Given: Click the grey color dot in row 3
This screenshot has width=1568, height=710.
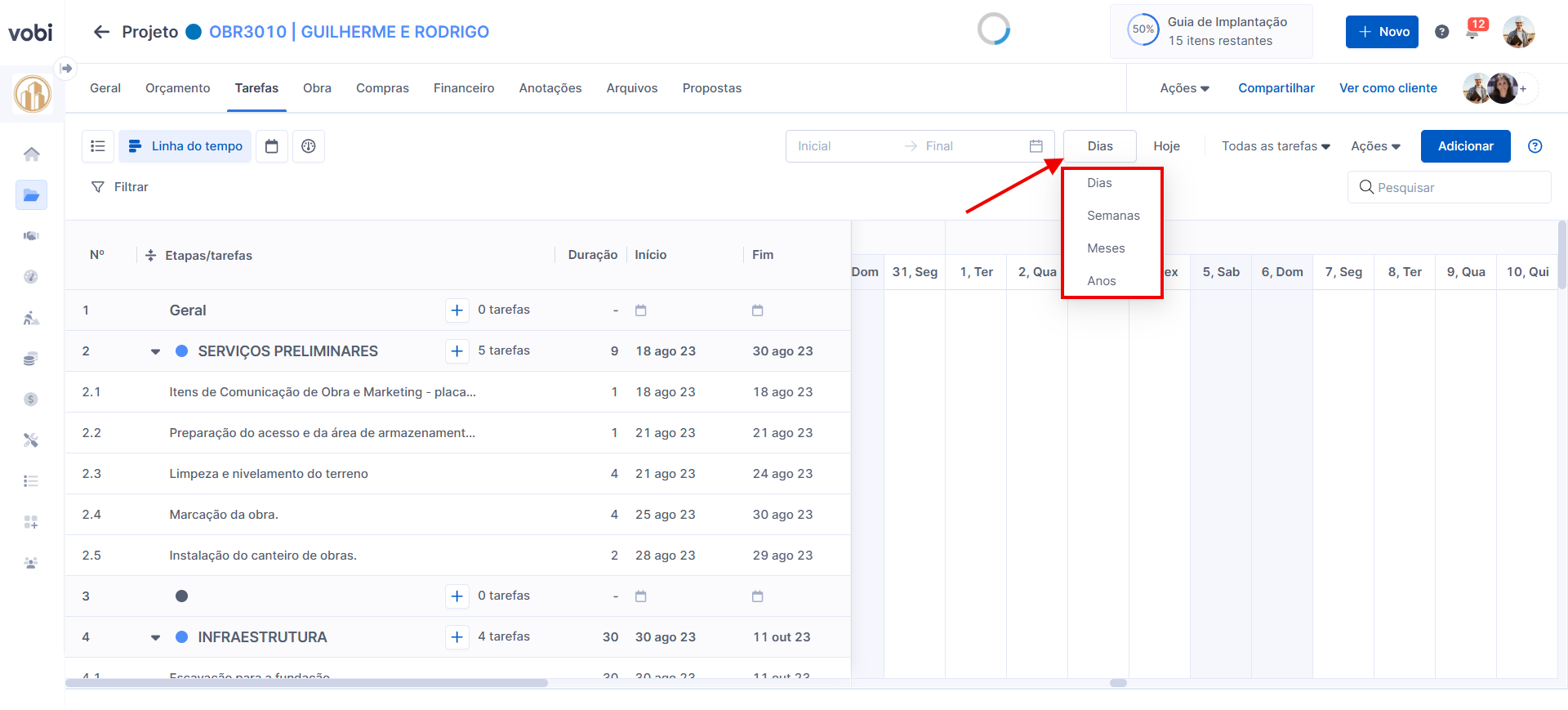Looking at the screenshot, I should click(x=182, y=596).
